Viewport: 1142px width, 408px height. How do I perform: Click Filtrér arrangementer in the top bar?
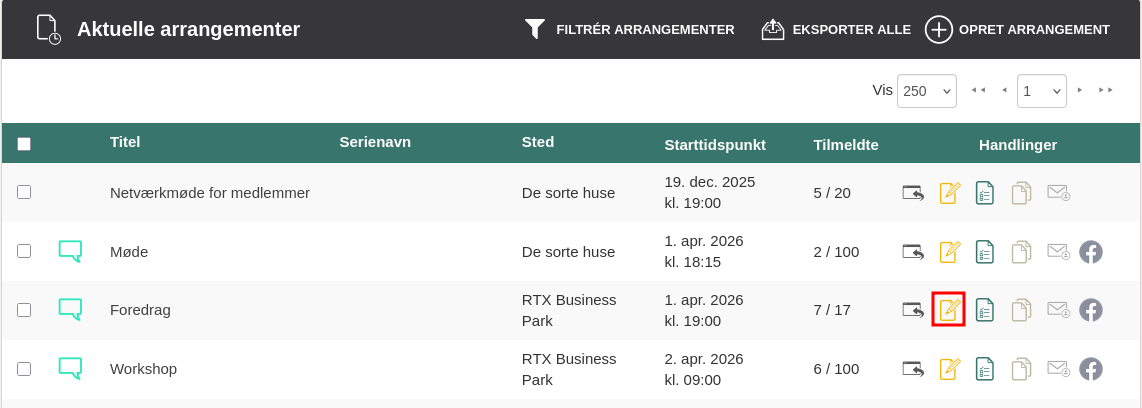630,29
